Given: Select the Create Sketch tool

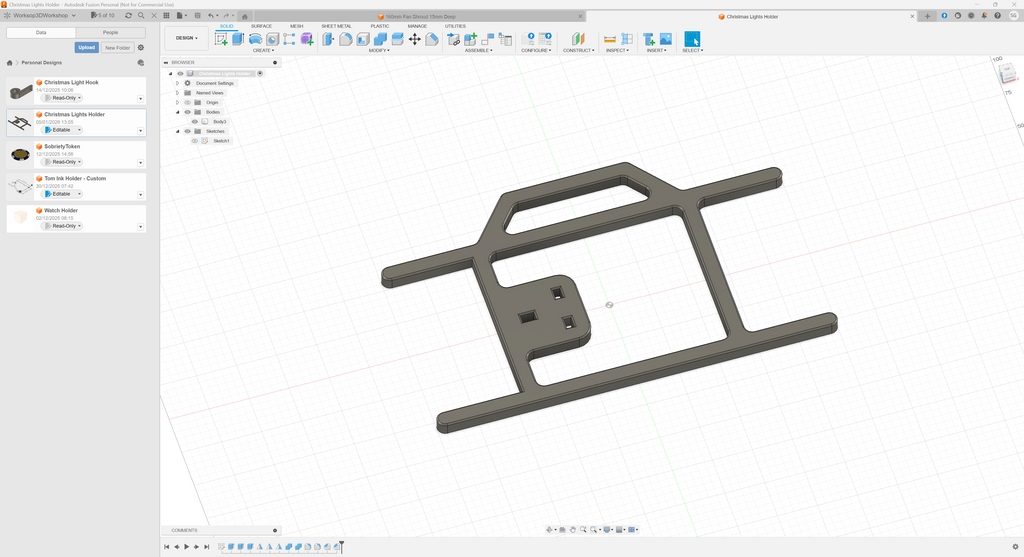Looking at the screenshot, I should 221,39.
